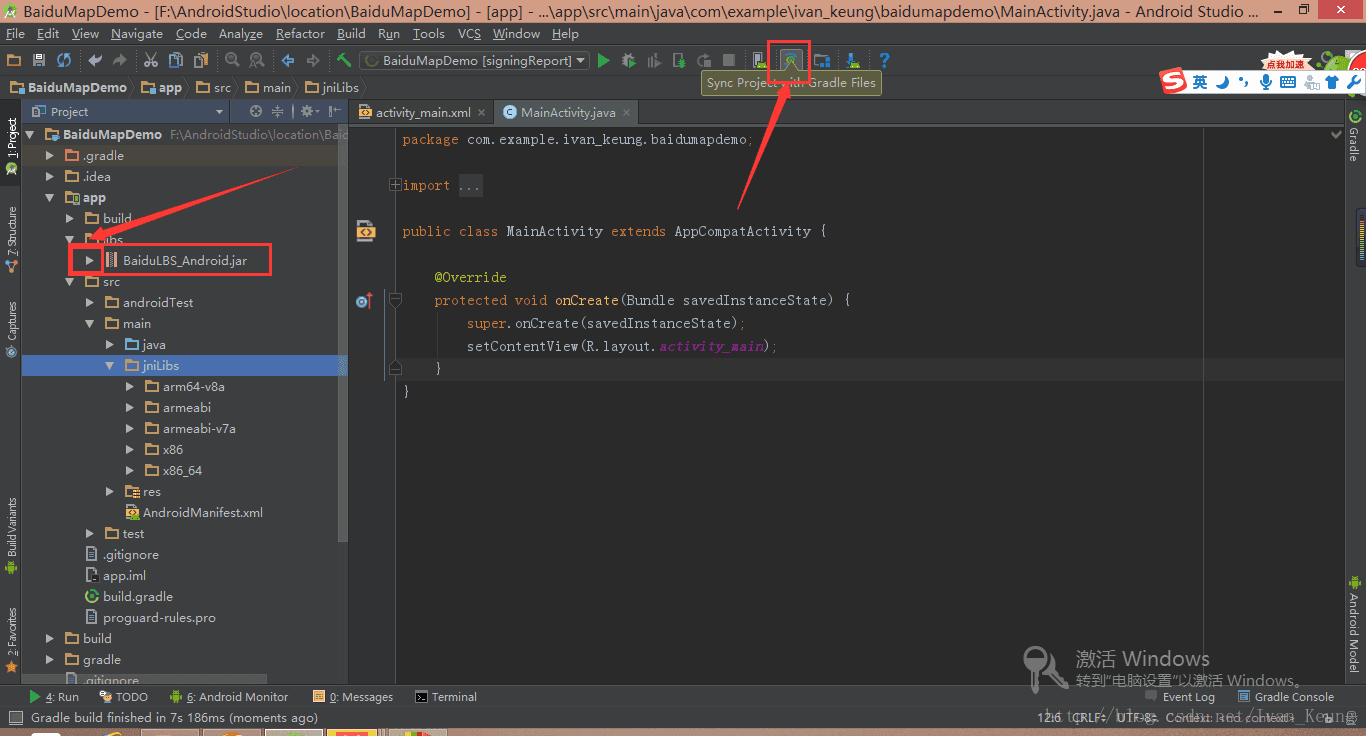The height and width of the screenshot is (736, 1366).
Task: Toggle the 7: Structure tool window
Action: (x=11, y=240)
